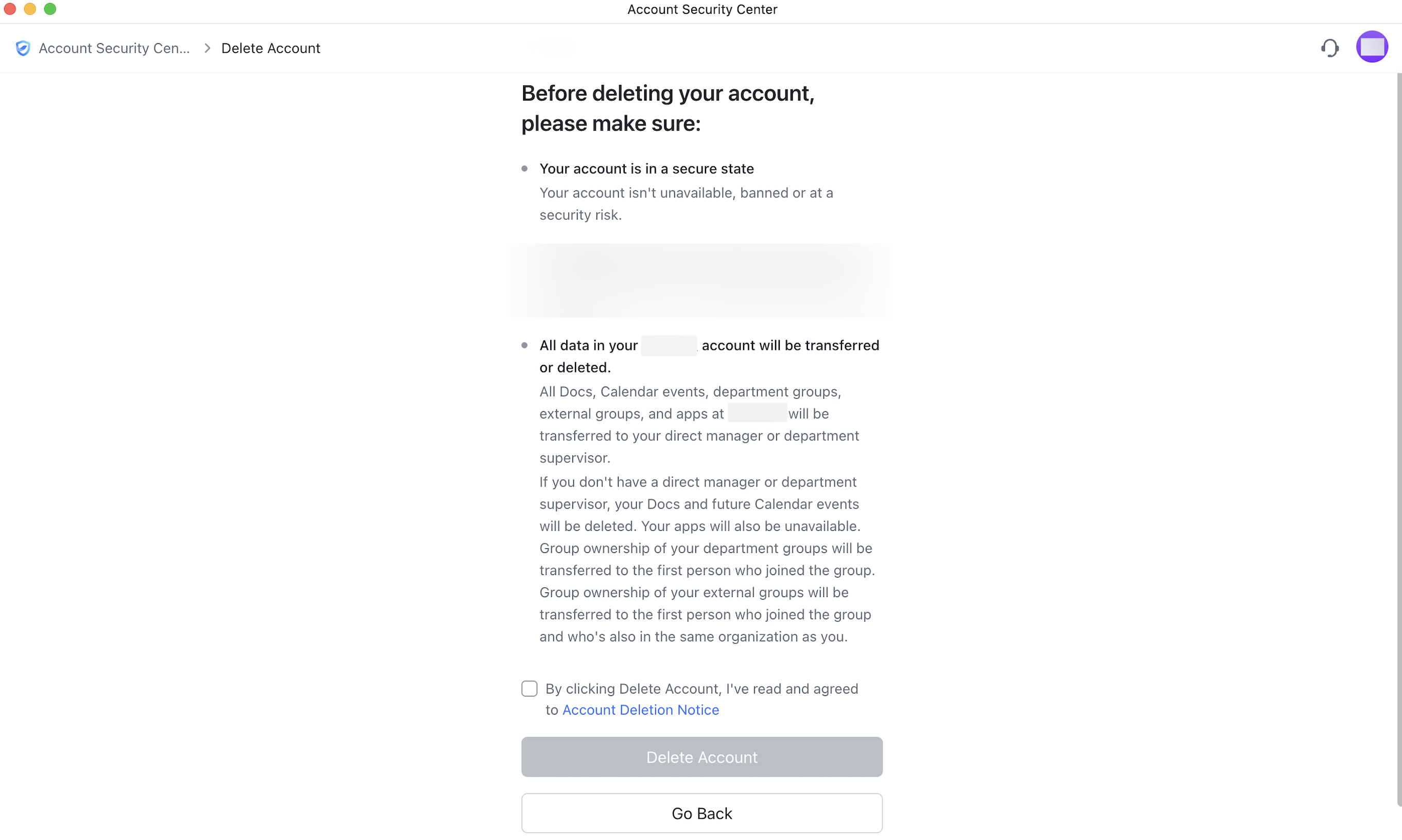The image size is (1402, 840).
Task: Click the "Your account is in a secure state" text
Action: coord(646,169)
